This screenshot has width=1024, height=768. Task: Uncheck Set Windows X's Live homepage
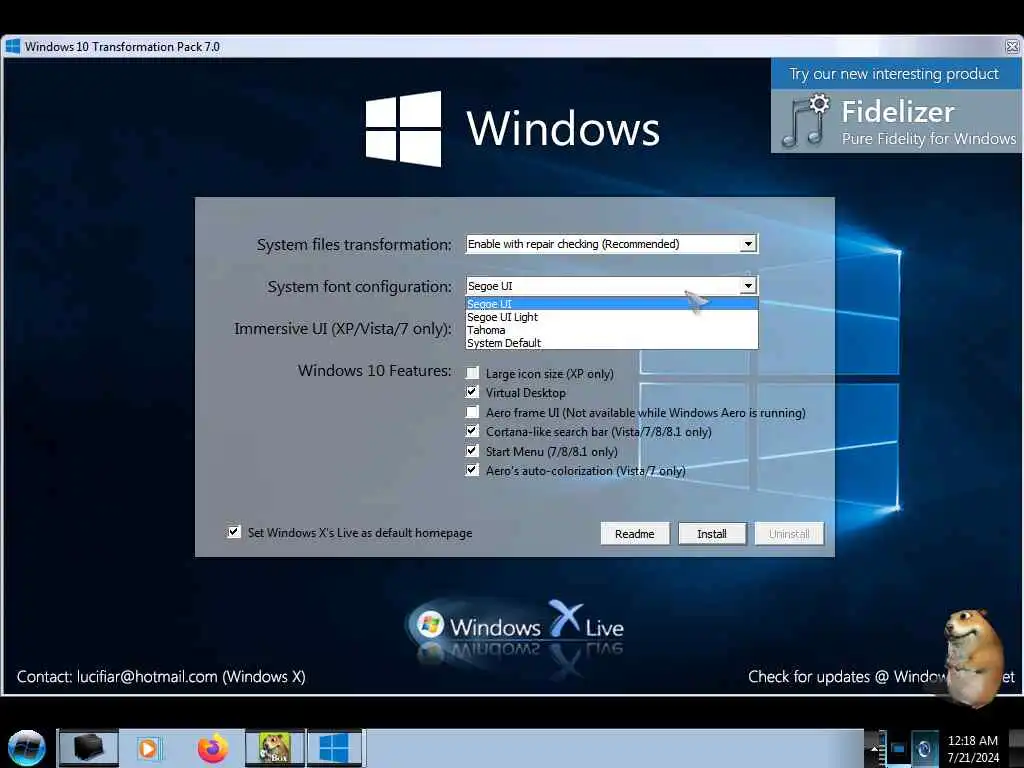pyautogui.click(x=234, y=532)
